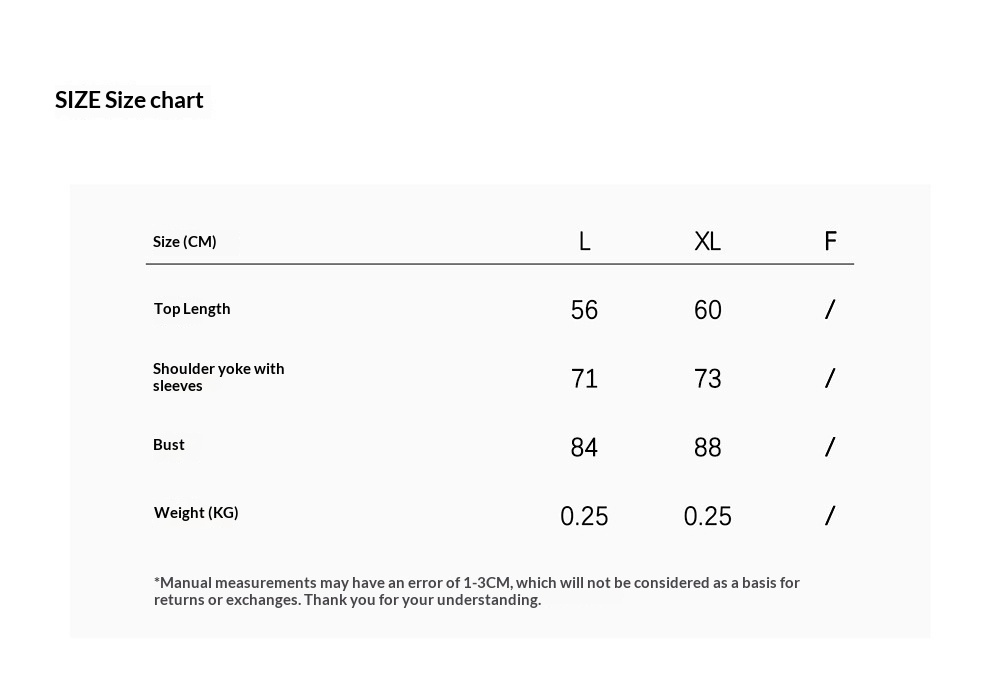The width and height of the screenshot is (1000, 688).
Task: Click the Top Length value 60
Action: (x=707, y=310)
